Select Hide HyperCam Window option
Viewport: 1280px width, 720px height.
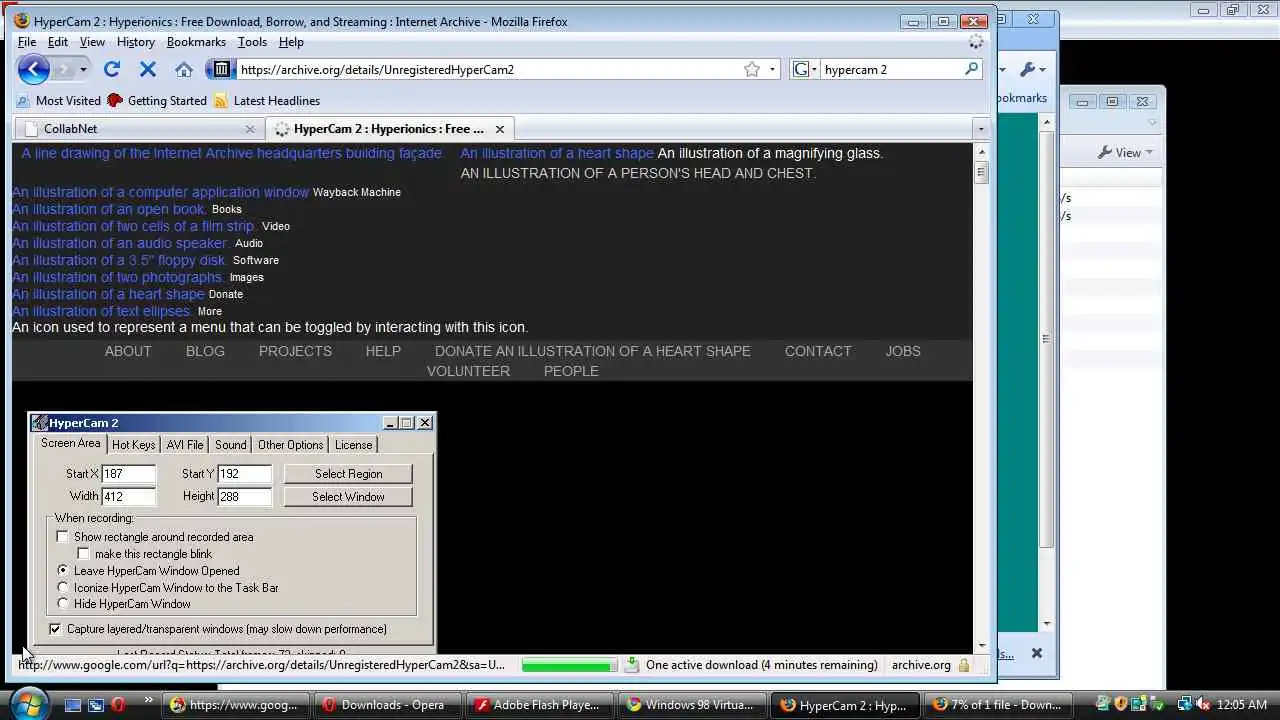coord(63,604)
